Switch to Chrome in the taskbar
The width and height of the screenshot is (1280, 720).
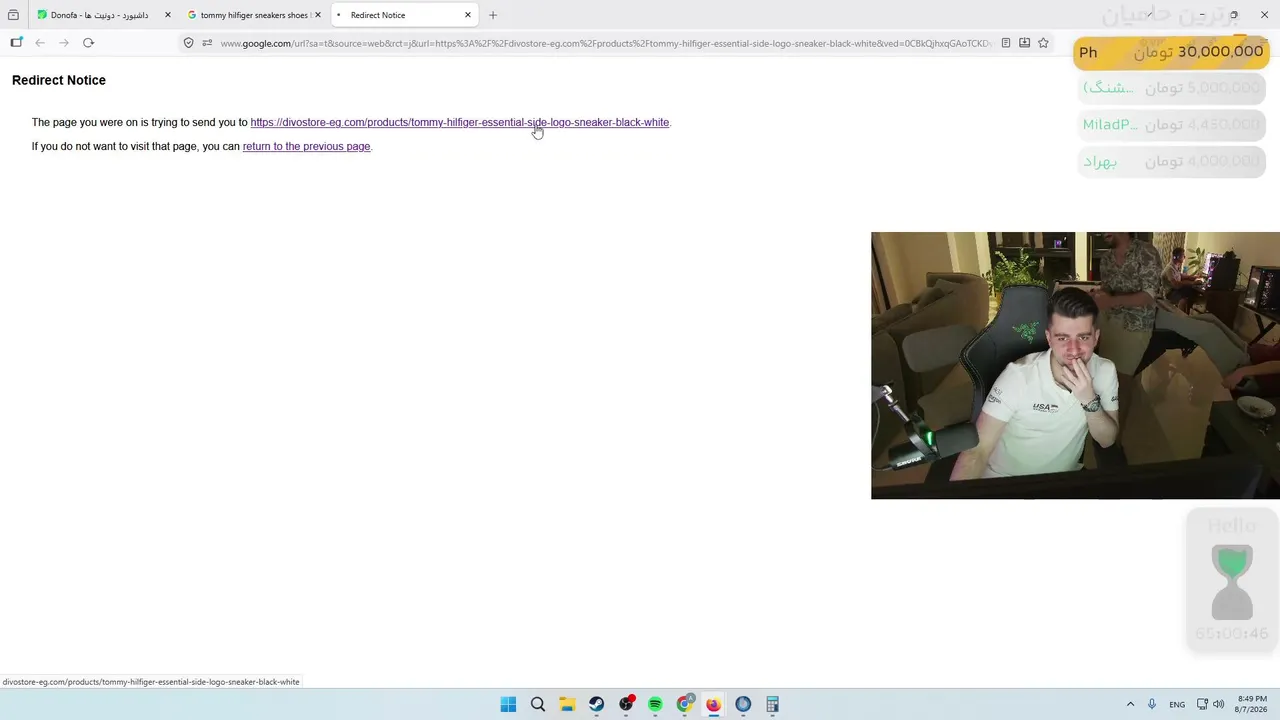pos(685,704)
